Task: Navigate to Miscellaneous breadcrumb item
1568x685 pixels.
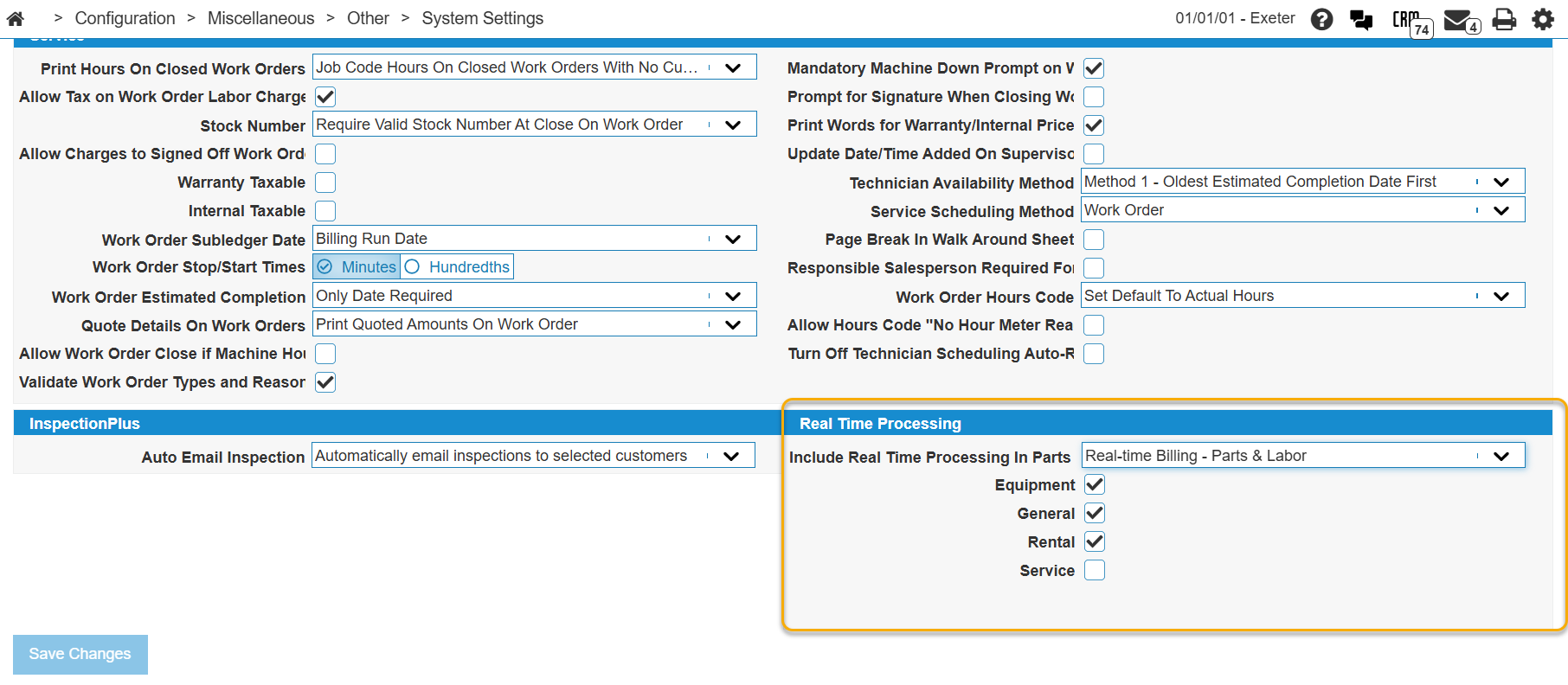Action: (x=260, y=18)
